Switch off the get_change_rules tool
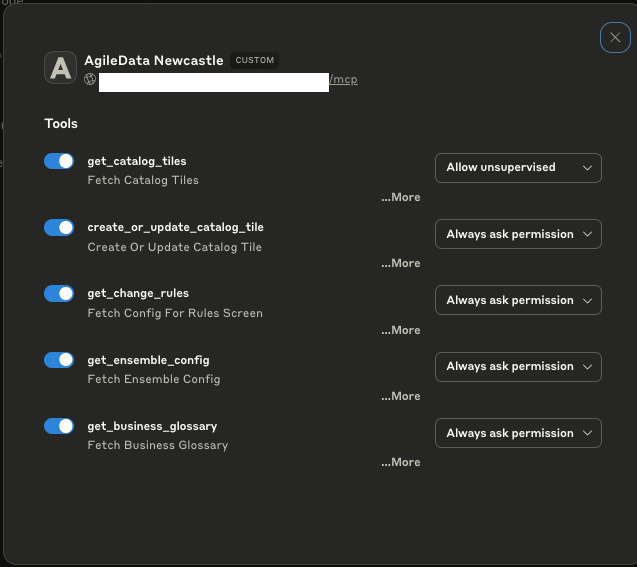637x567 pixels. [59, 293]
